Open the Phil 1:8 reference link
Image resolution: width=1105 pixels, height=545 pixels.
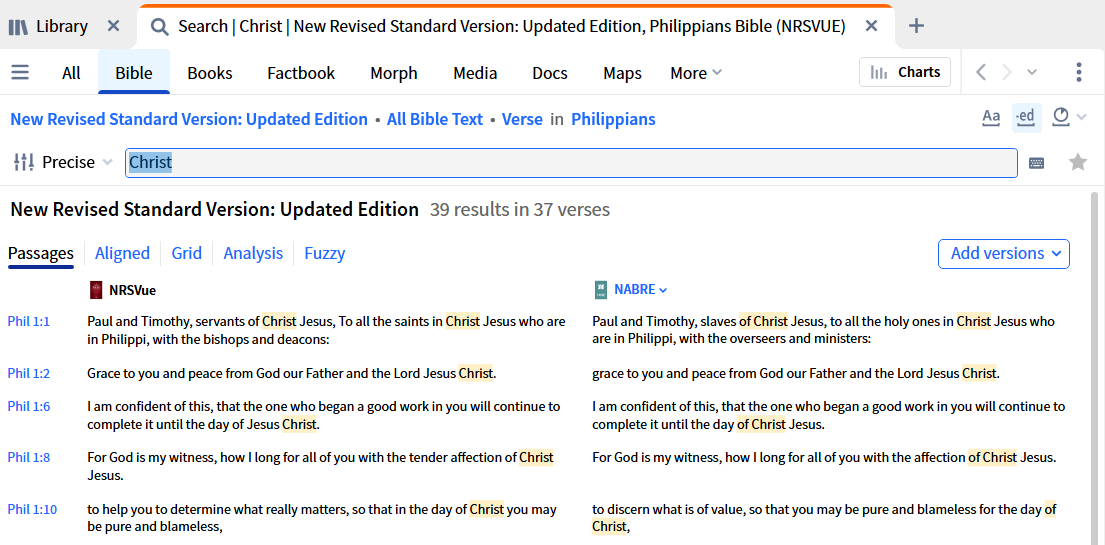point(29,458)
